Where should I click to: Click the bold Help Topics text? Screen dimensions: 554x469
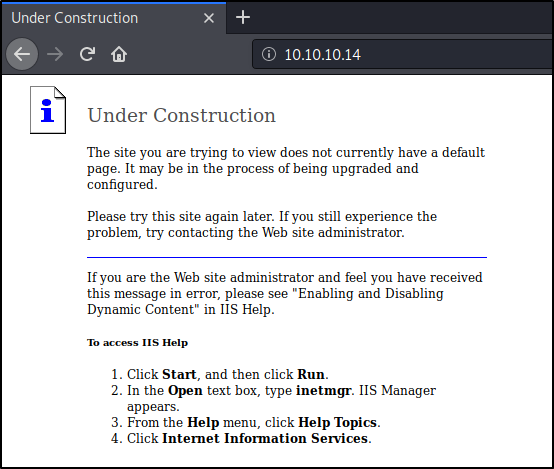pos(337,422)
